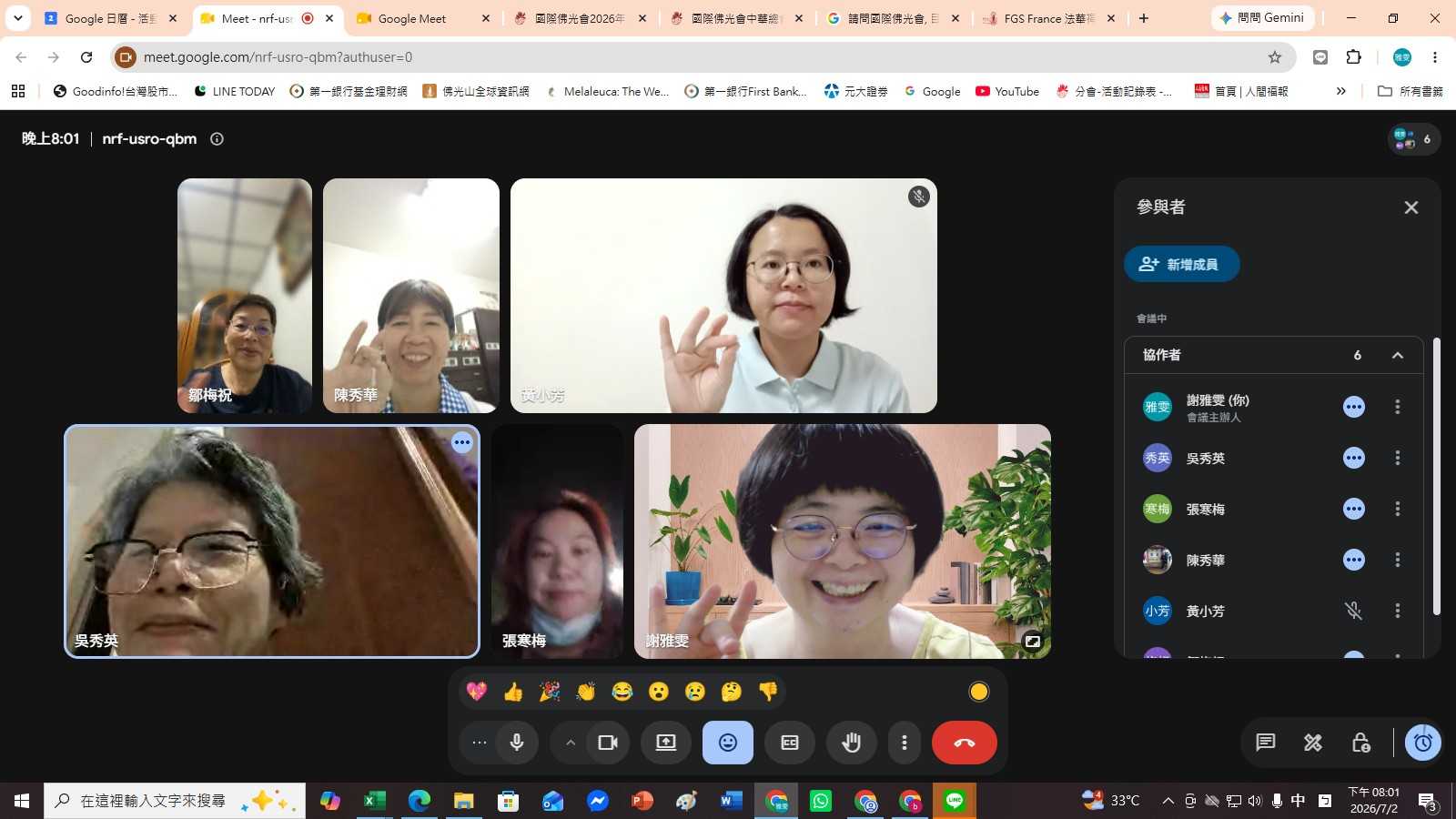Open the tab search dropdown arrow
The image size is (1456, 819).
click(x=17, y=18)
